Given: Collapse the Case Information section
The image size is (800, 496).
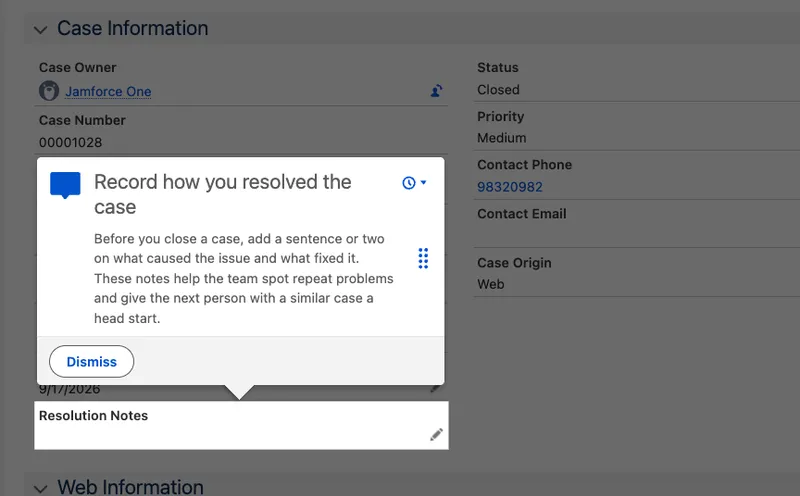Looking at the screenshot, I should click(40, 30).
